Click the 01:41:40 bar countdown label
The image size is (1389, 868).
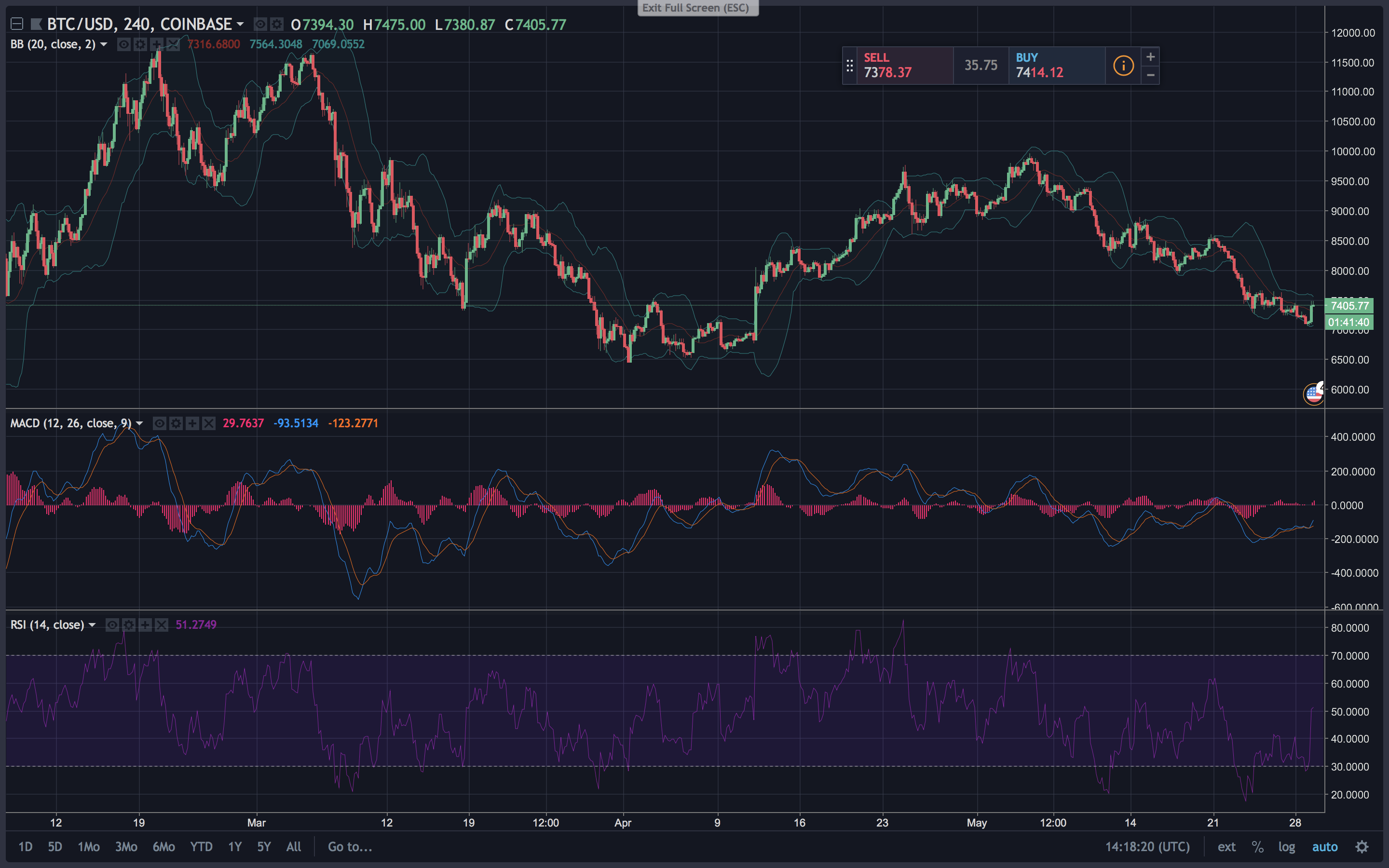1349,322
